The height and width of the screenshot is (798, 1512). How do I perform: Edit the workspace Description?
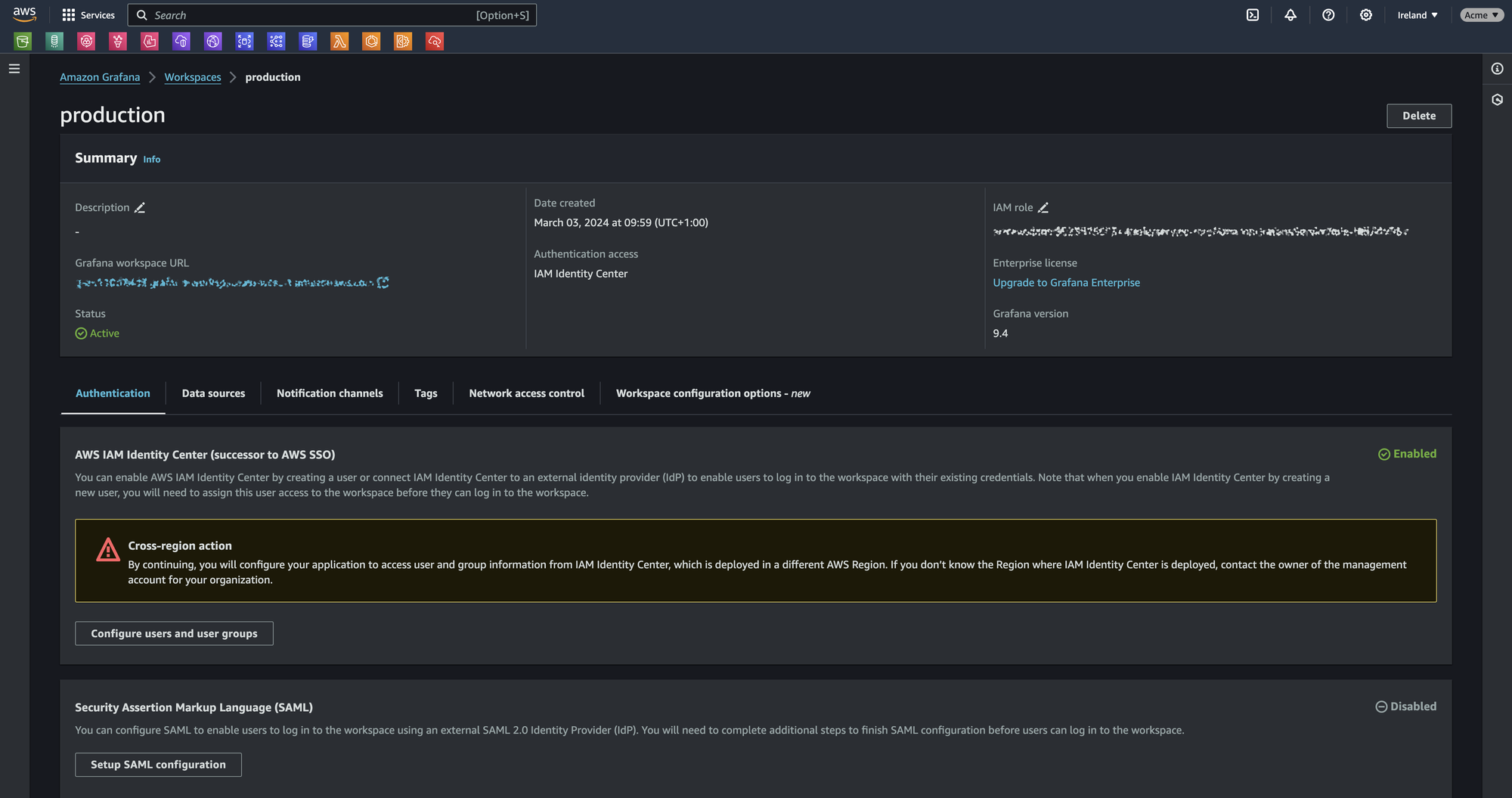pyautogui.click(x=140, y=207)
